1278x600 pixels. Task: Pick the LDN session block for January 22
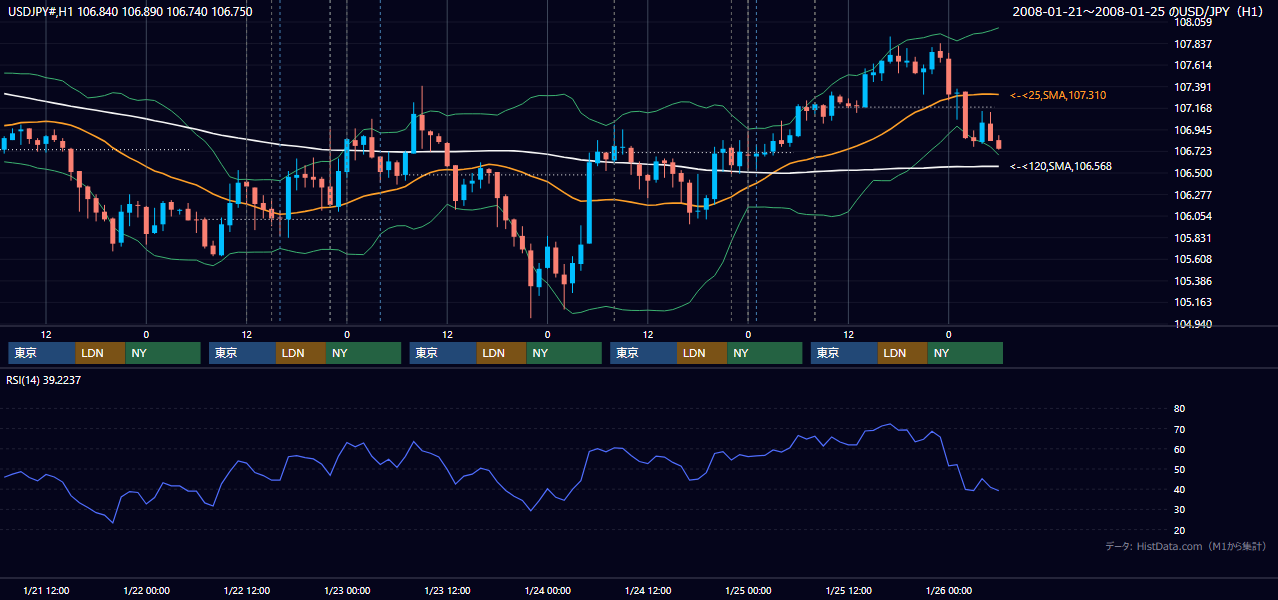[x=302, y=353]
